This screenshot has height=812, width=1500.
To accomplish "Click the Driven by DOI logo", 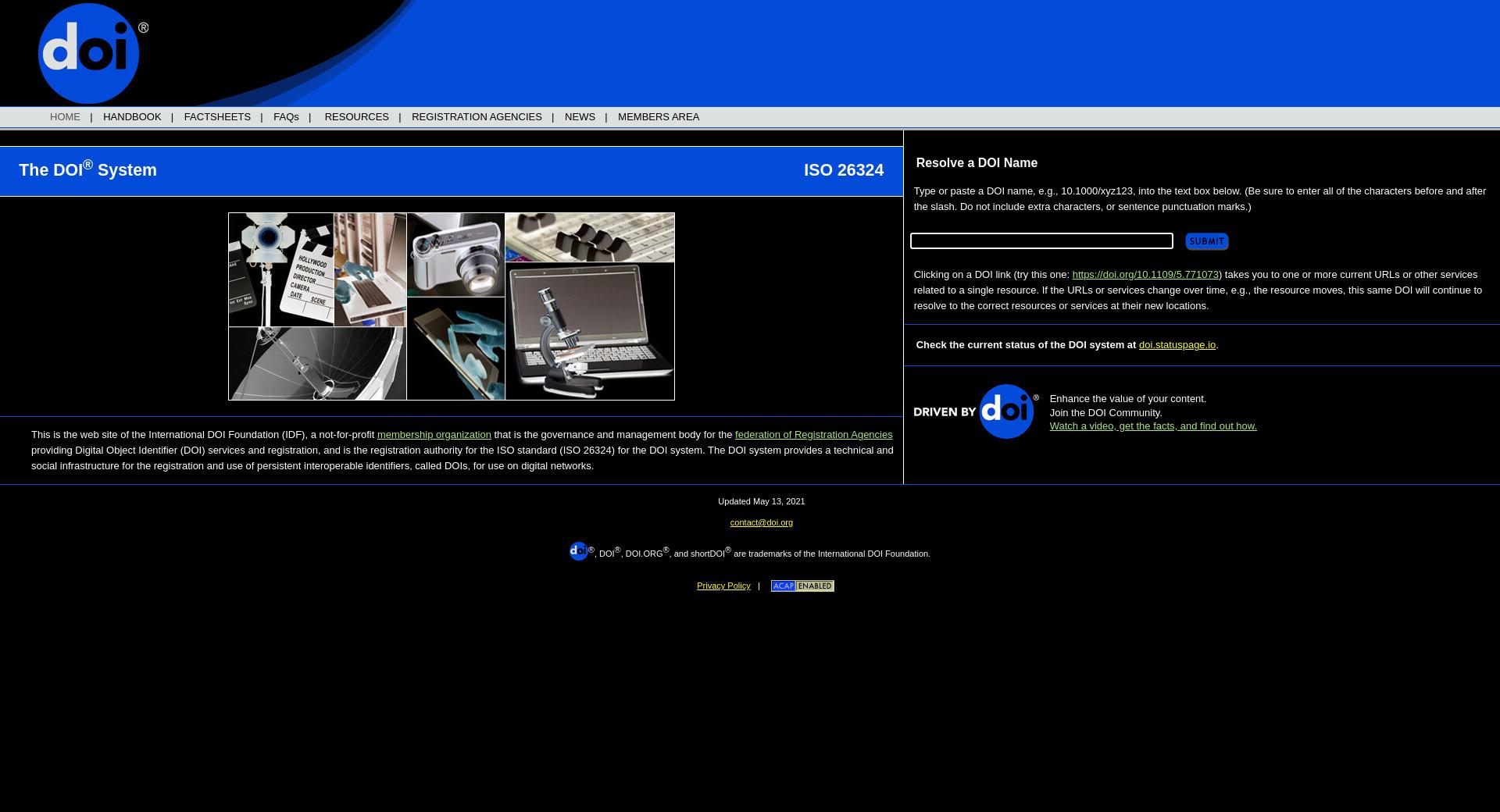I will [x=976, y=411].
